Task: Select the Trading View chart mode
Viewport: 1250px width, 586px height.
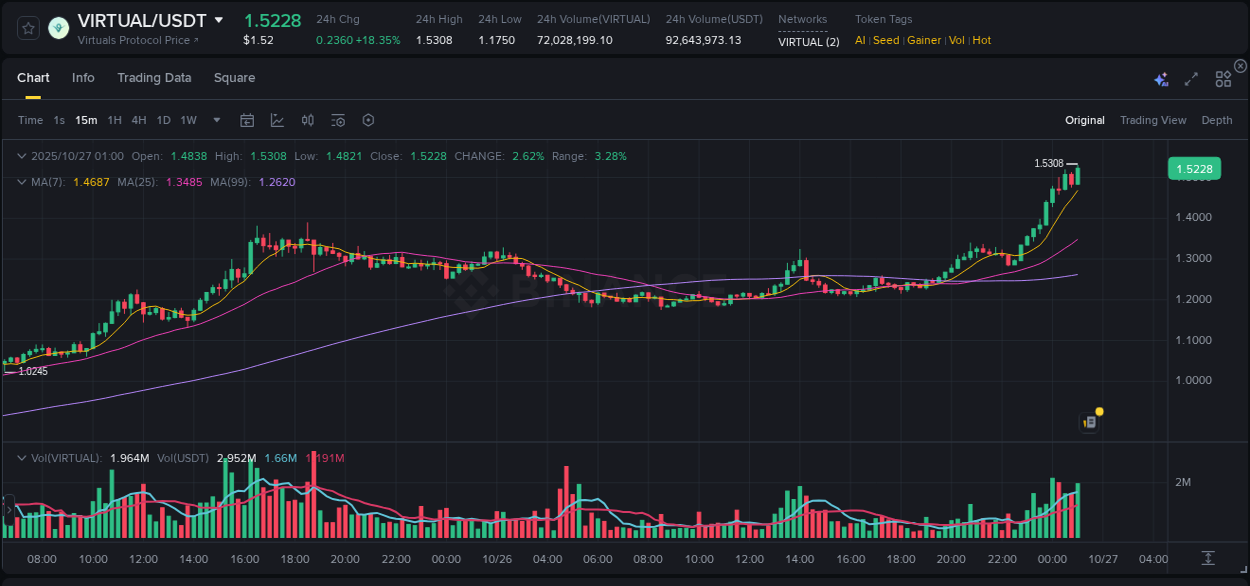Action: pyautogui.click(x=1152, y=120)
